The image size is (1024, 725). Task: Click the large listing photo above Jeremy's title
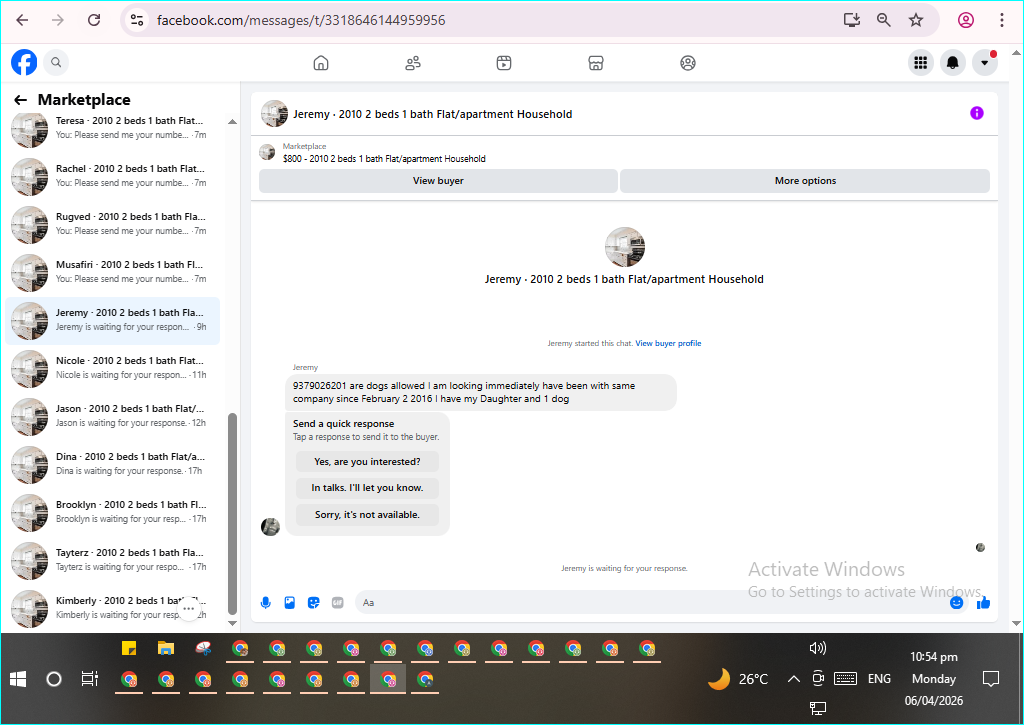click(x=624, y=247)
